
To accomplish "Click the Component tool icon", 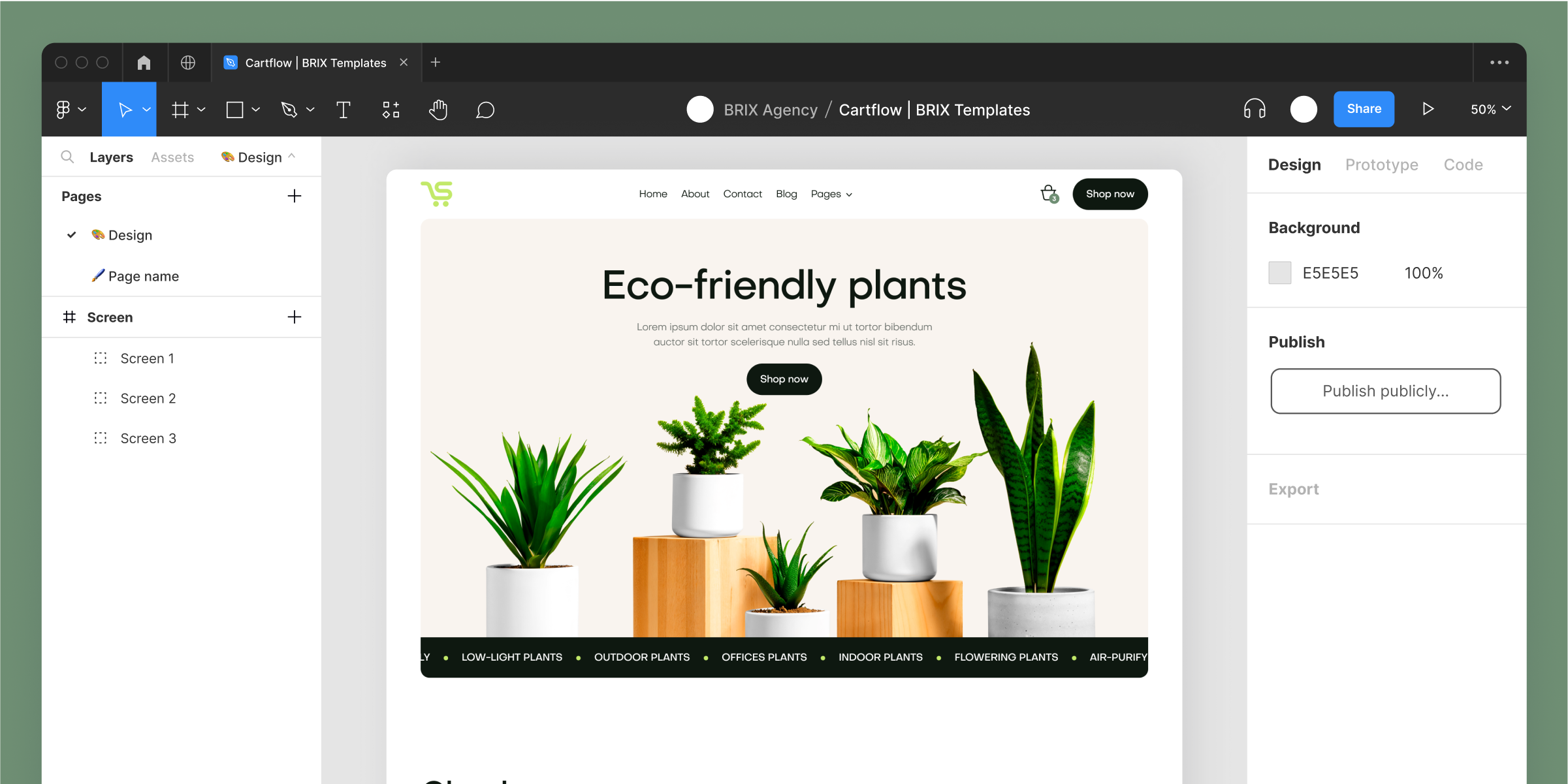I will click(x=392, y=109).
